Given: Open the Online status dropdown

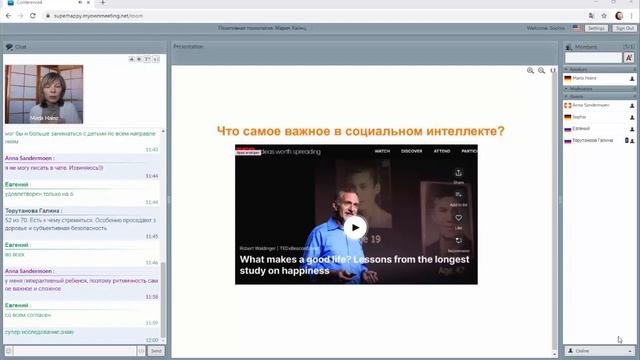Looking at the screenshot, I should [x=599, y=351].
